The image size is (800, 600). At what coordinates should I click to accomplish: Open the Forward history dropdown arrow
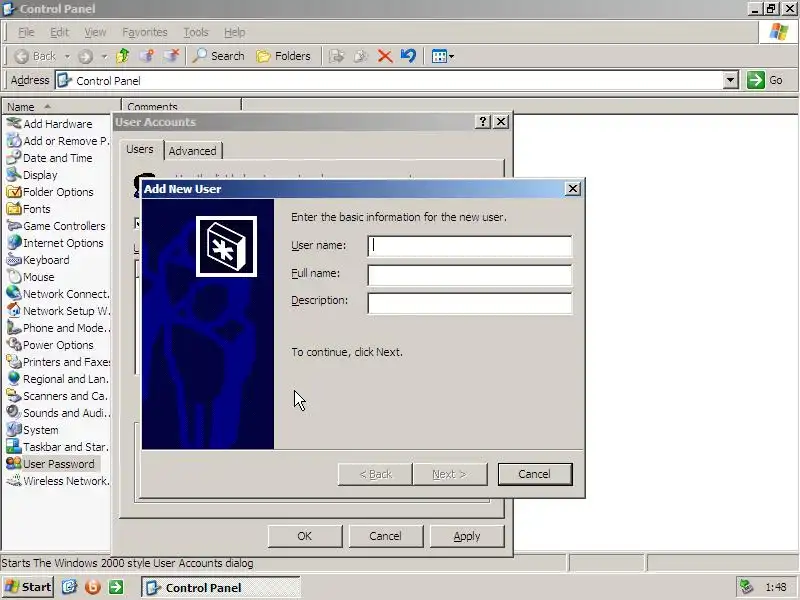[104, 56]
